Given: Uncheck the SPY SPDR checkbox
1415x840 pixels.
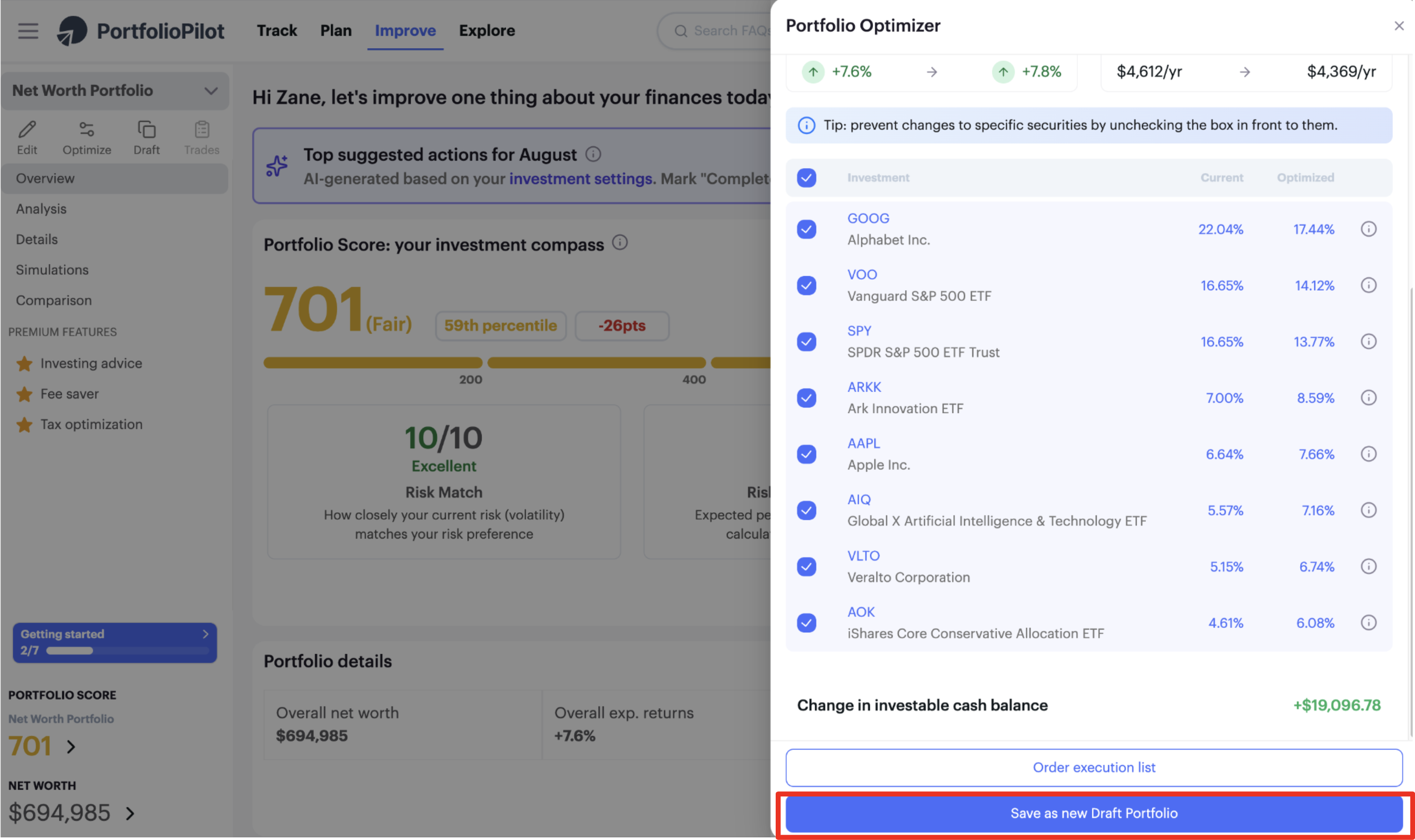Looking at the screenshot, I should (806, 341).
